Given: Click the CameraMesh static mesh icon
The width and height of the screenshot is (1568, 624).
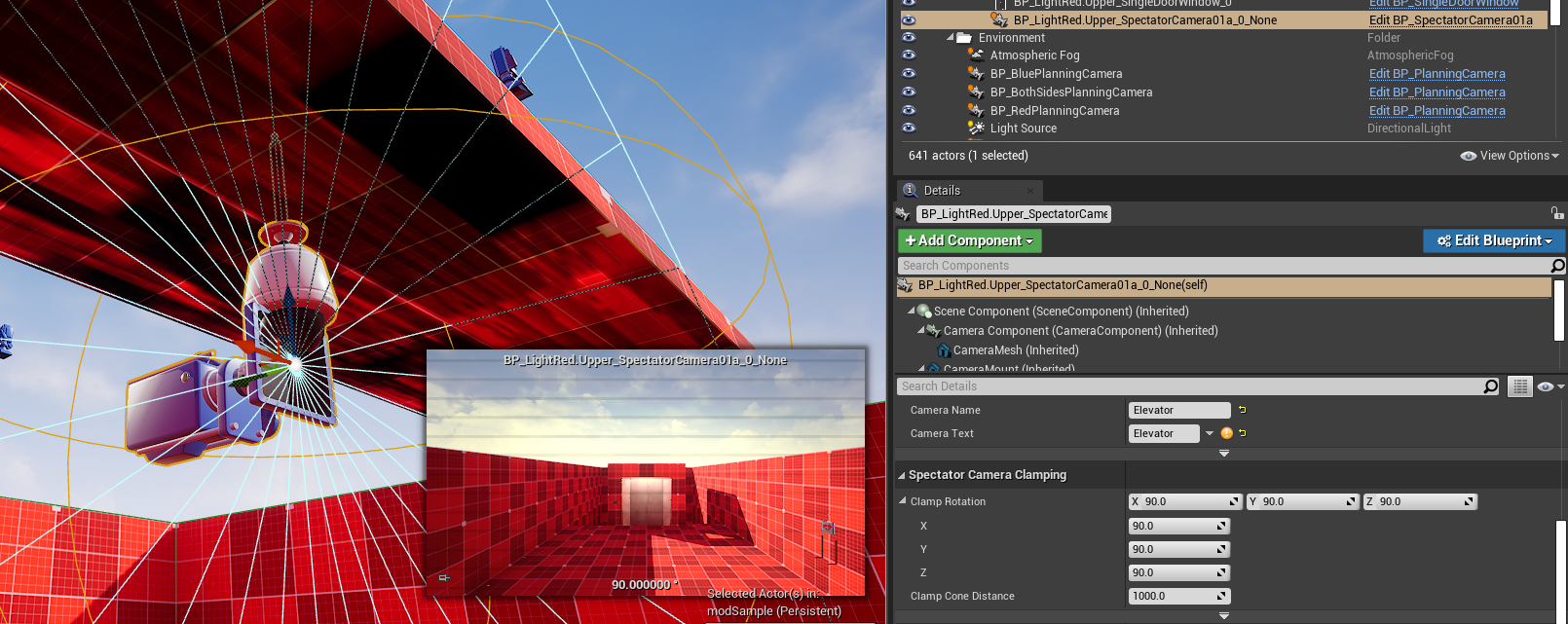Looking at the screenshot, I should click(944, 350).
